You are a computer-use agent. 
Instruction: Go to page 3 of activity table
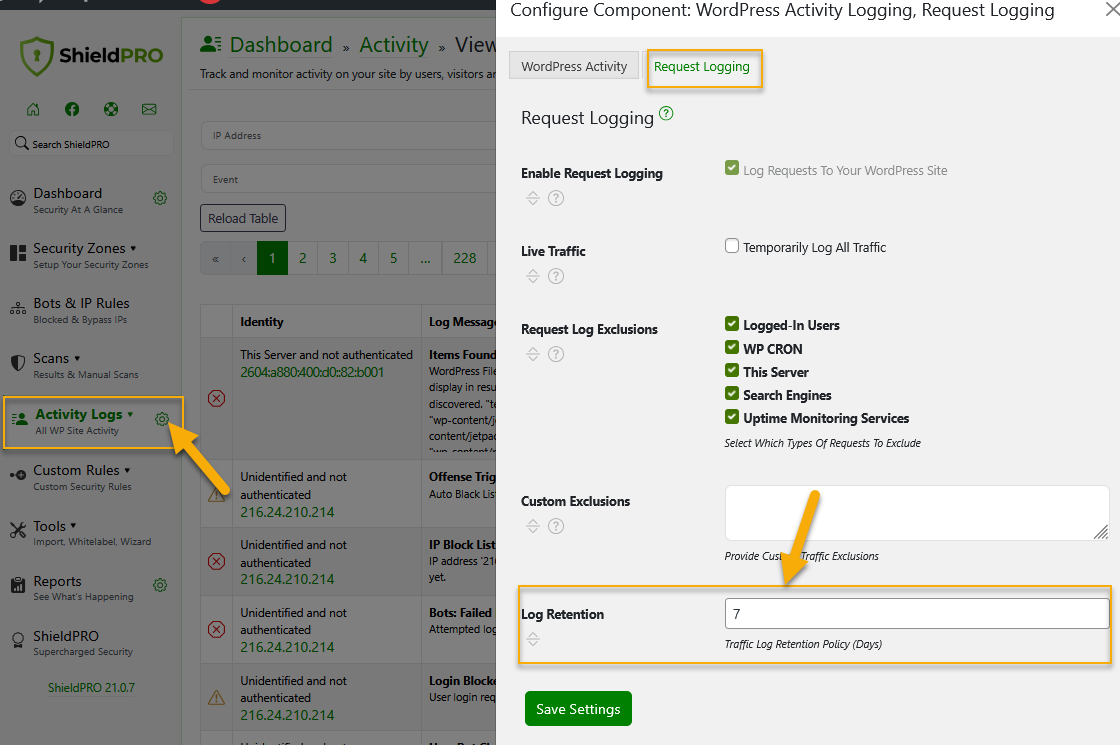pyautogui.click(x=333, y=258)
